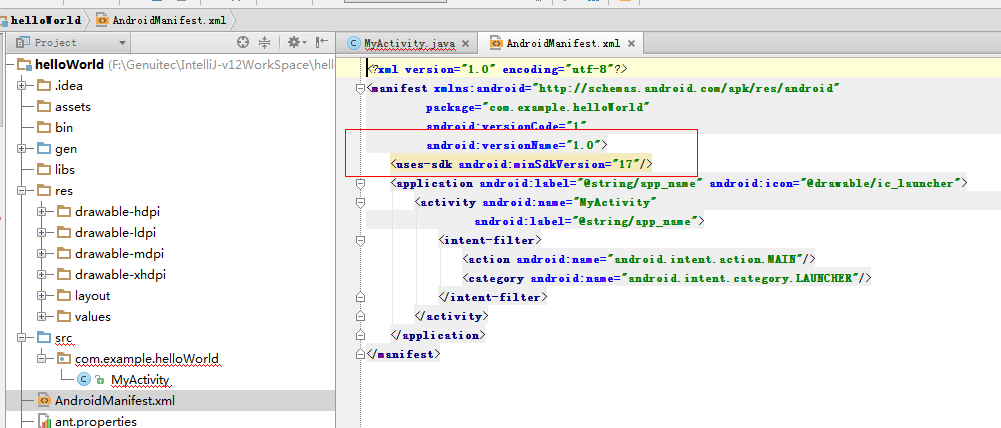This screenshot has height=428, width=1001.
Task: Click the @drawable/ic_launcher icon attribute
Action: 836,183
